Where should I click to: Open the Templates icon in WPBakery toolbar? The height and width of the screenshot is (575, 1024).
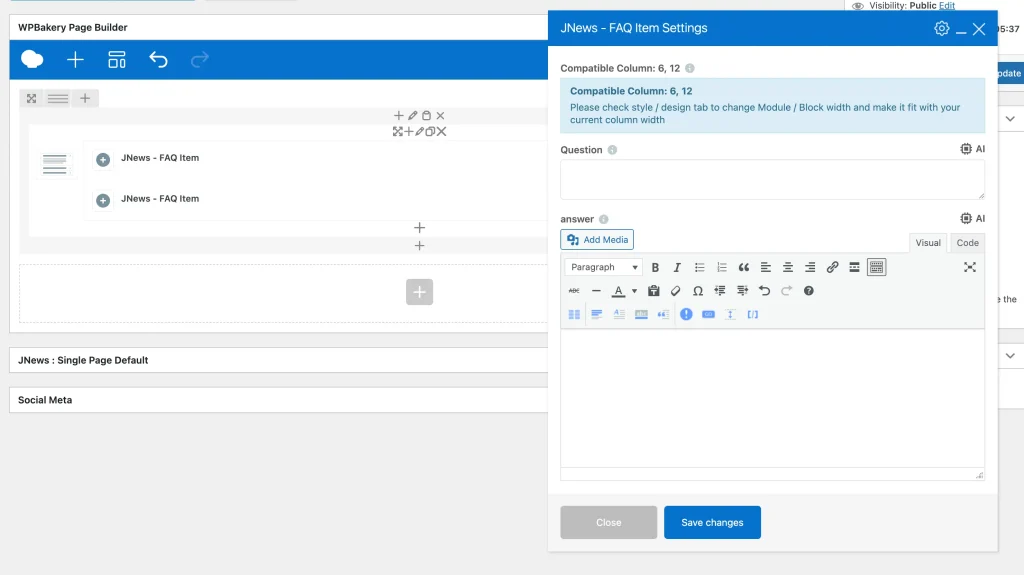point(117,60)
